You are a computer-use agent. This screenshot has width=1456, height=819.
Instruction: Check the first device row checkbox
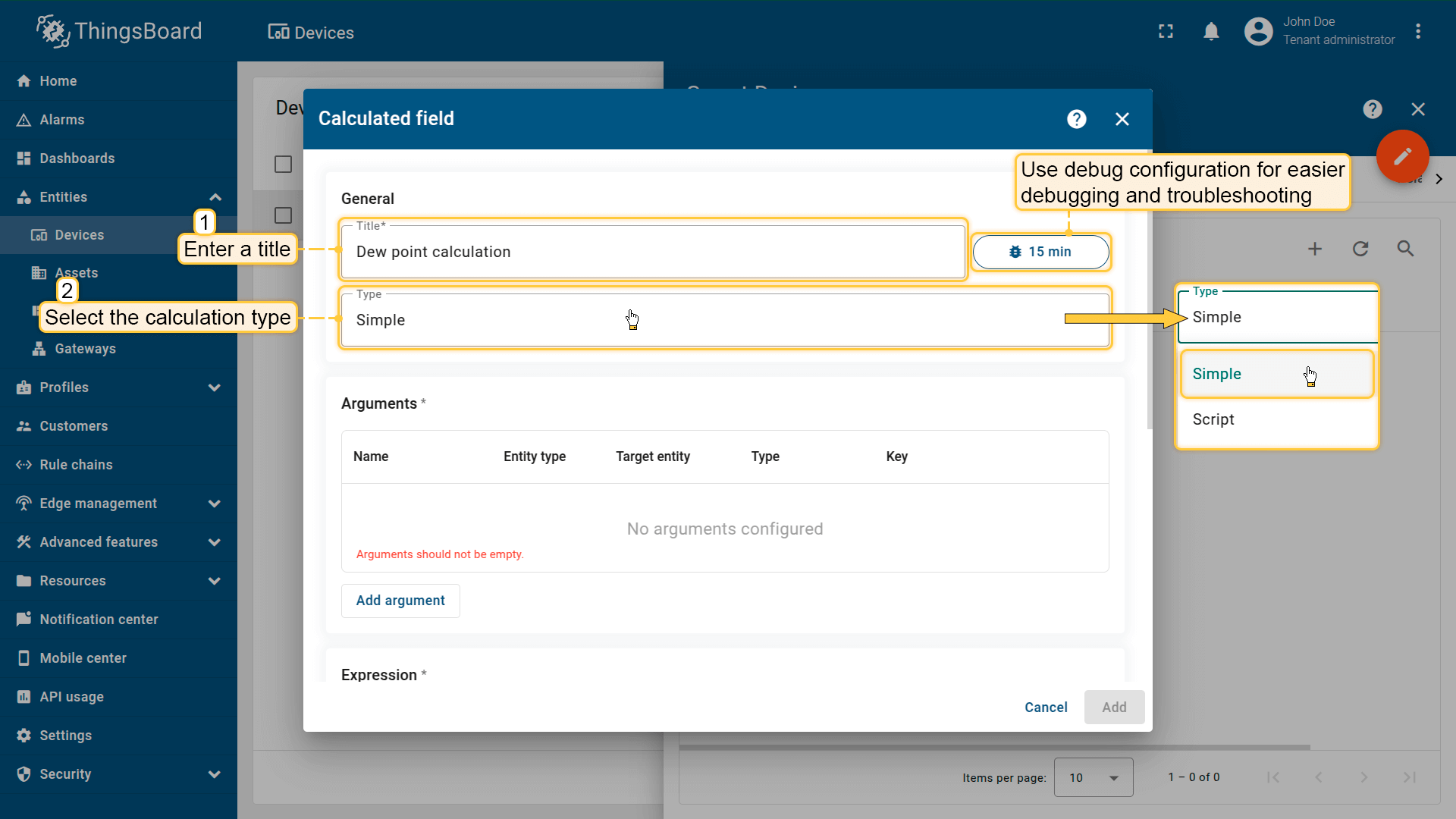click(283, 215)
